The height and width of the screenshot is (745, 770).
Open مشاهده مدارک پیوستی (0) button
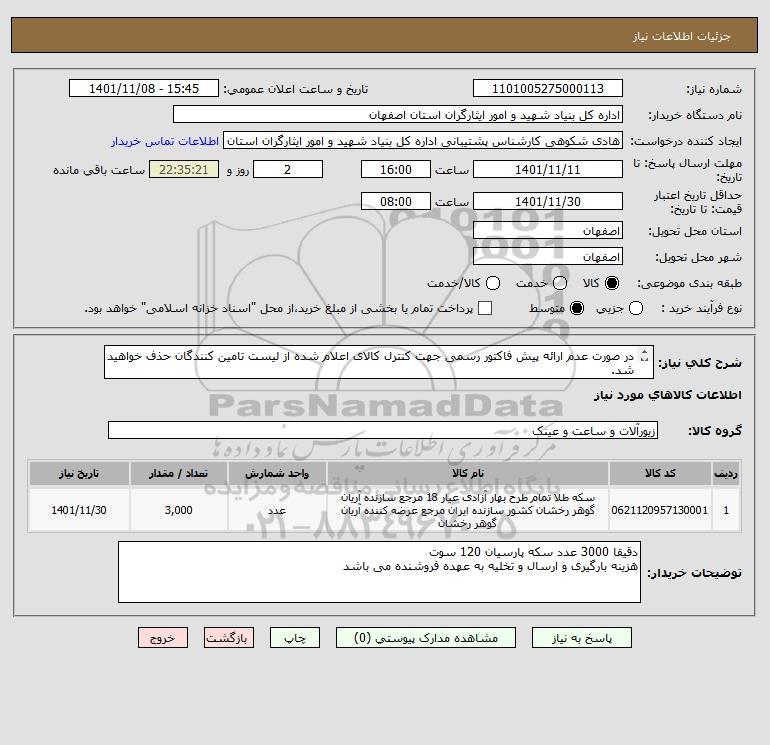click(426, 638)
